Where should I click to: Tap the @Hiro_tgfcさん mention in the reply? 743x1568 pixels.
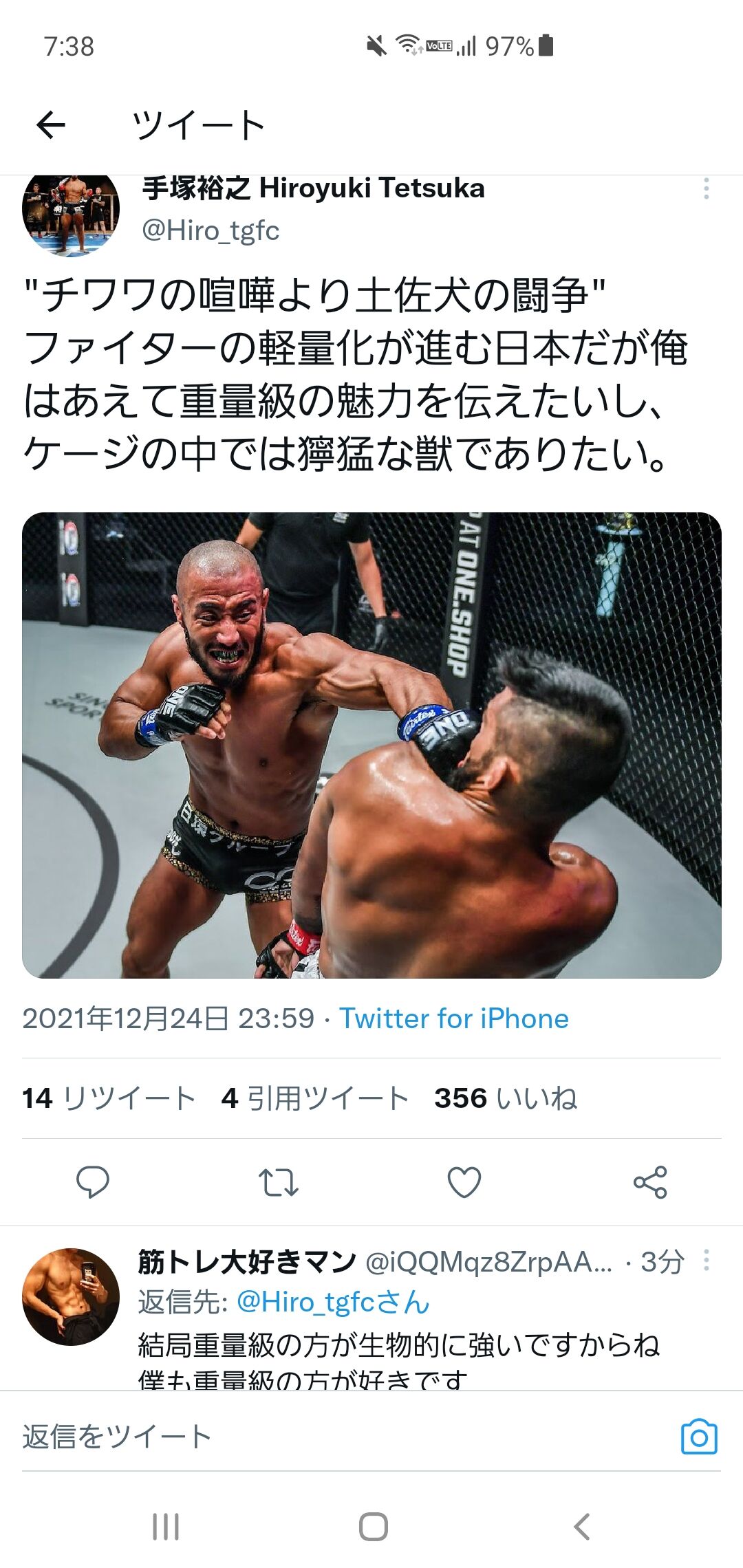(333, 1302)
